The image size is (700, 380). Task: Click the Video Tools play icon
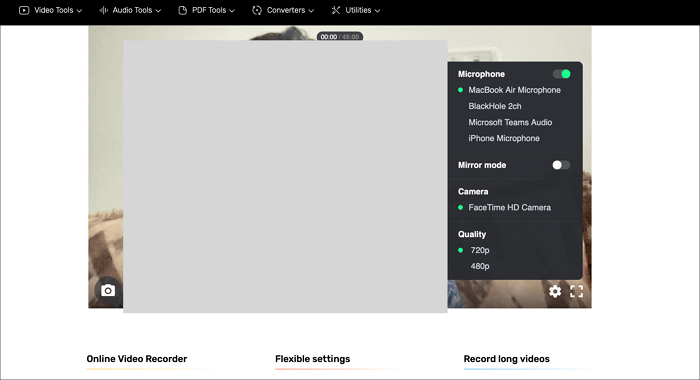[x=24, y=10]
